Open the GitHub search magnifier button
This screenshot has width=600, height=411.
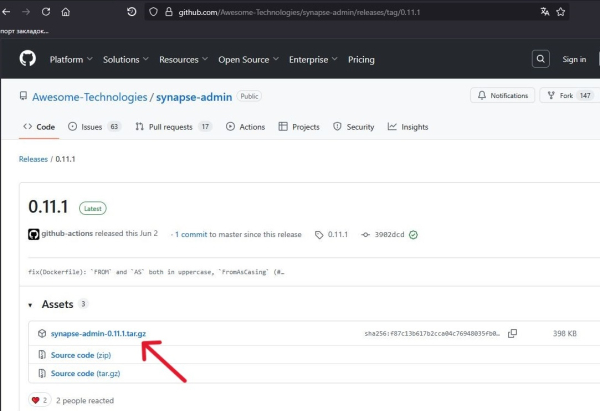click(x=541, y=59)
